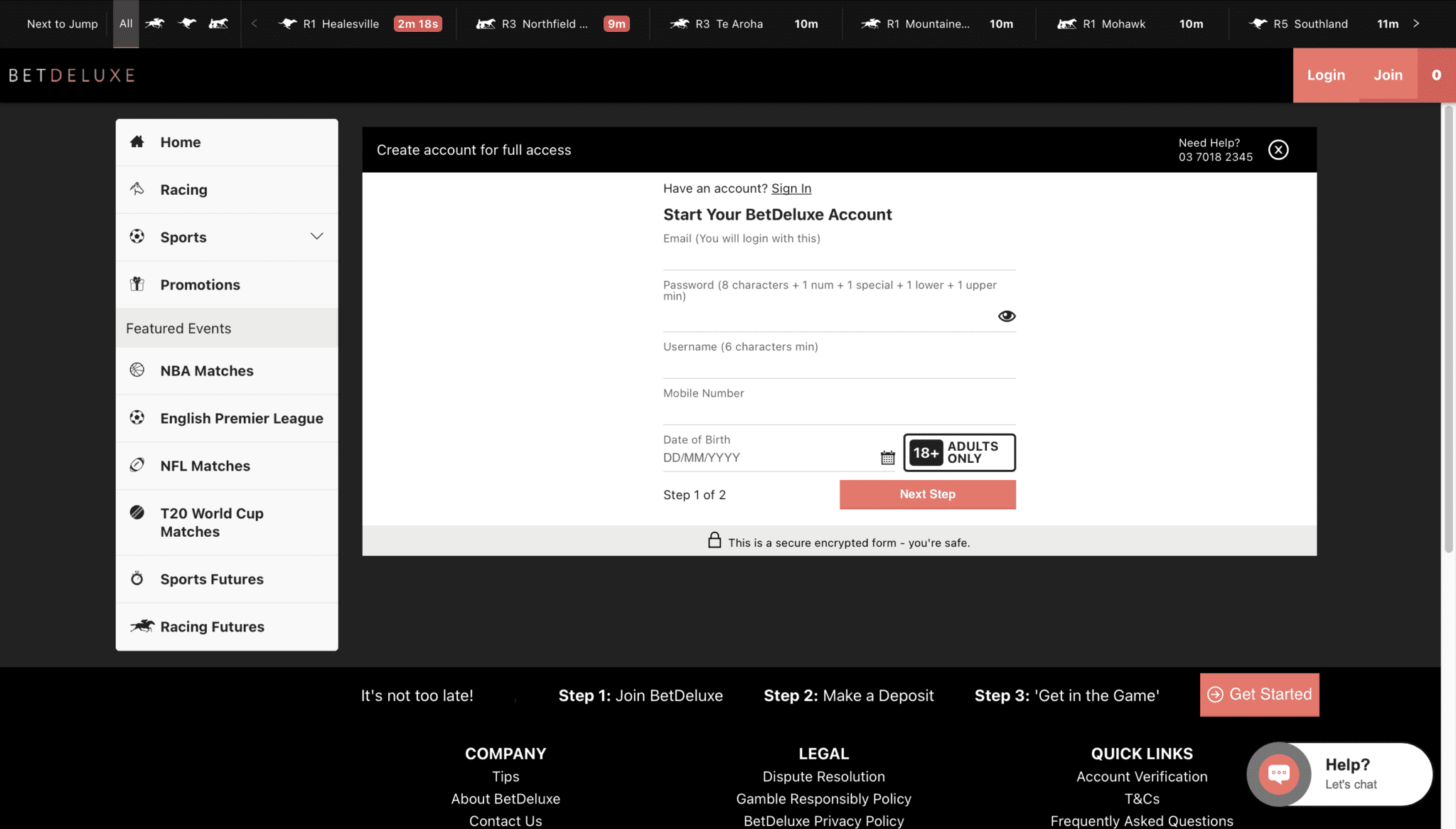This screenshot has height=829, width=1456.
Task: Open the Help chat bubble icon
Action: (1278, 774)
